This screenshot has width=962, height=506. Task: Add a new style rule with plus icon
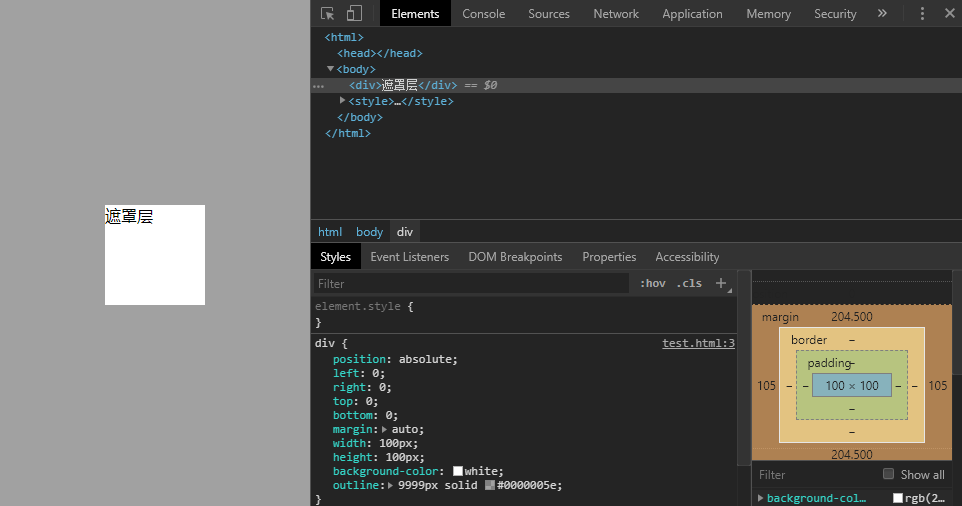coord(721,283)
